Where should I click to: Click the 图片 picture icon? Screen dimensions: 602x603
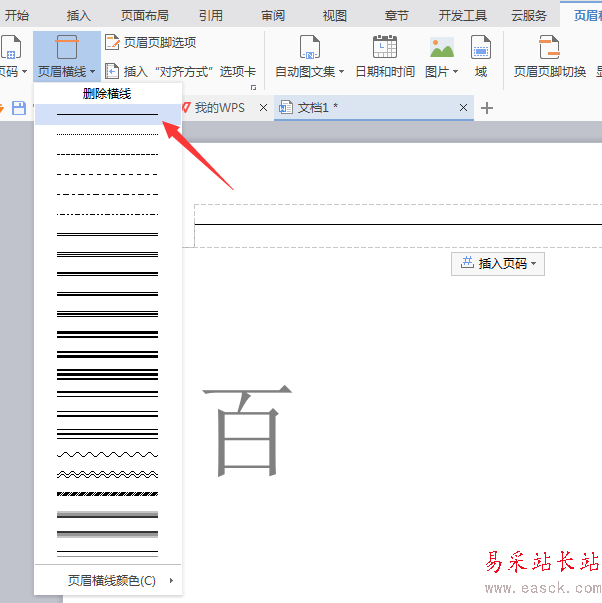click(x=442, y=47)
